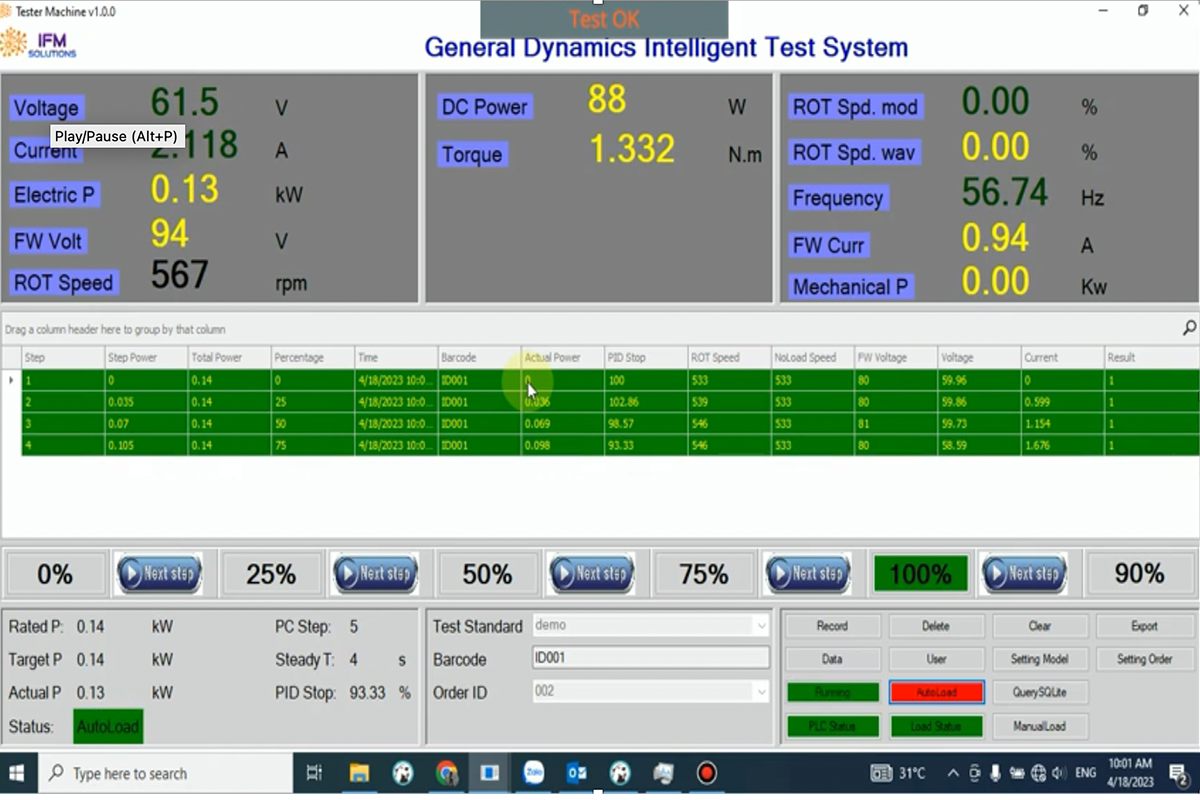Click the microphone tray icon
Viewport: 1200px width, 800px height.
point(995,773)
